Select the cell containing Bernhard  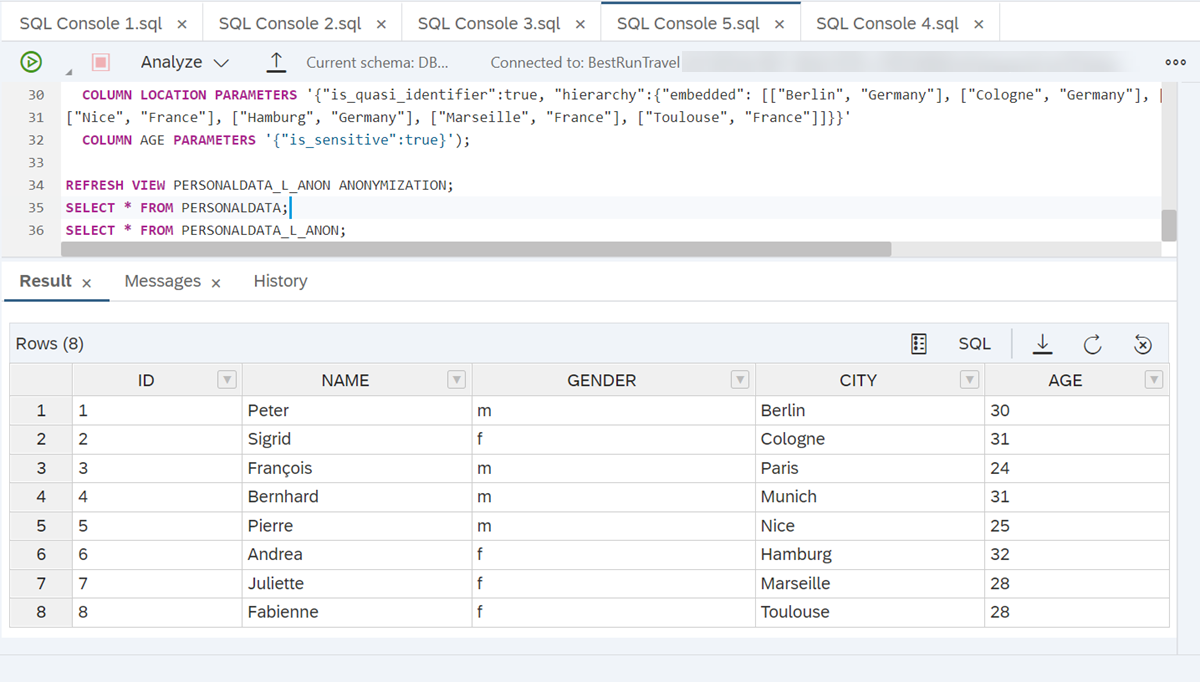(x=357, y=497)
